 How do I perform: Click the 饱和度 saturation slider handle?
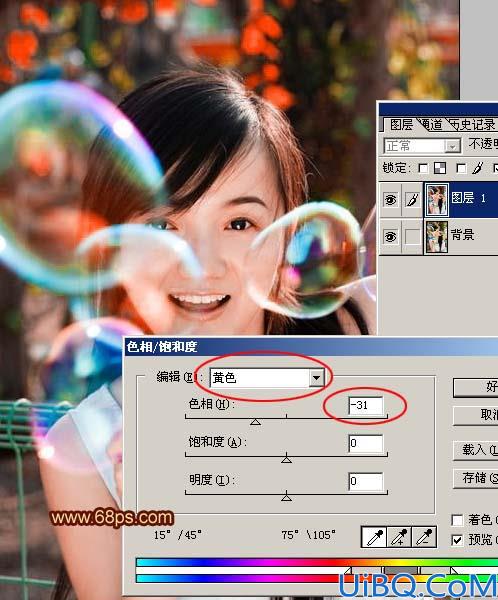coord(286,458)
